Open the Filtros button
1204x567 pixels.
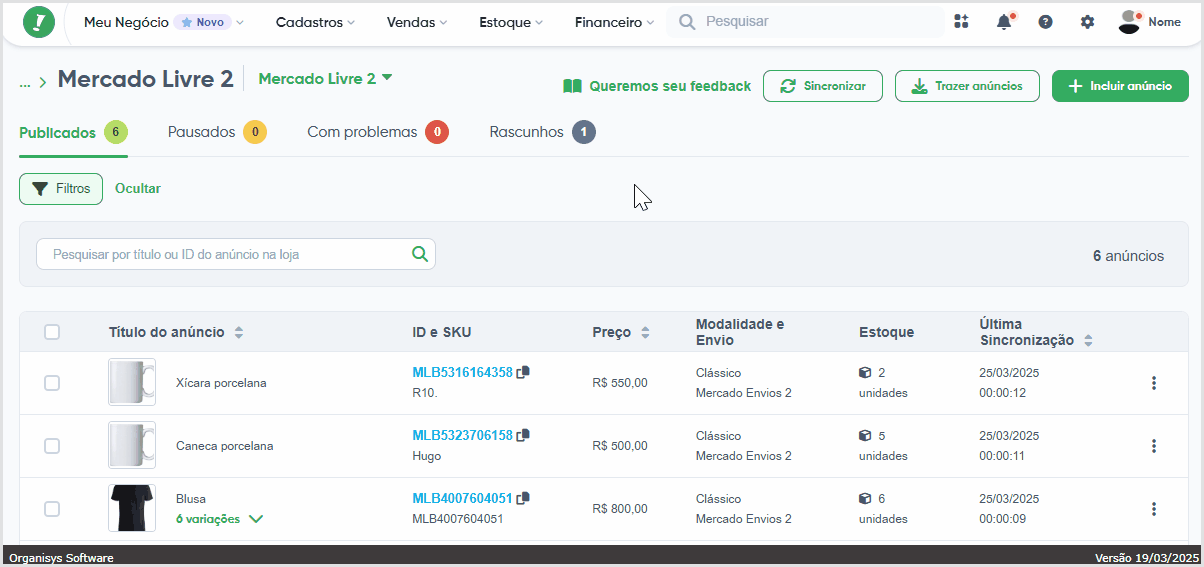pyautogui.click(x=61, y=189)
